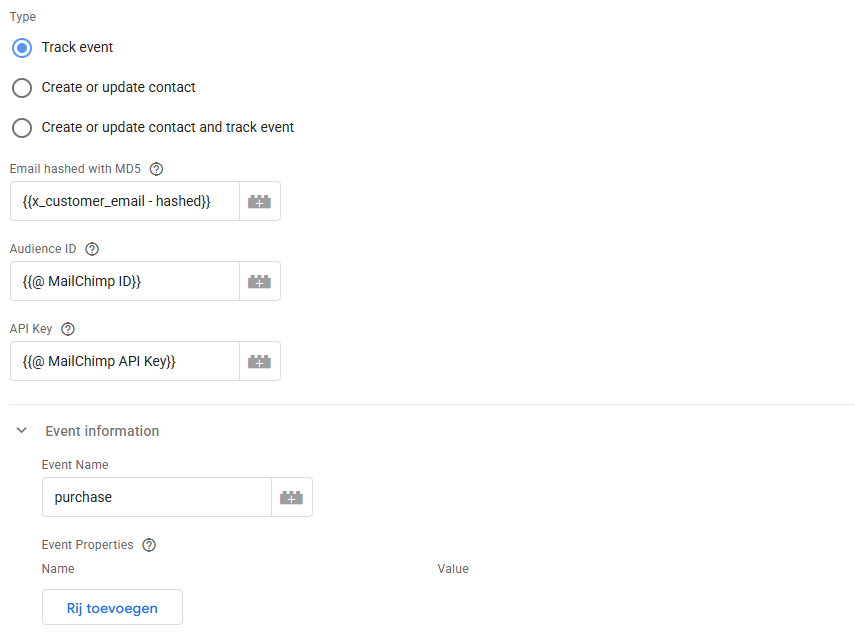Viewport: 855px width, 638px height.
Task: Click the Track event label text
Action: pos(78,48)
